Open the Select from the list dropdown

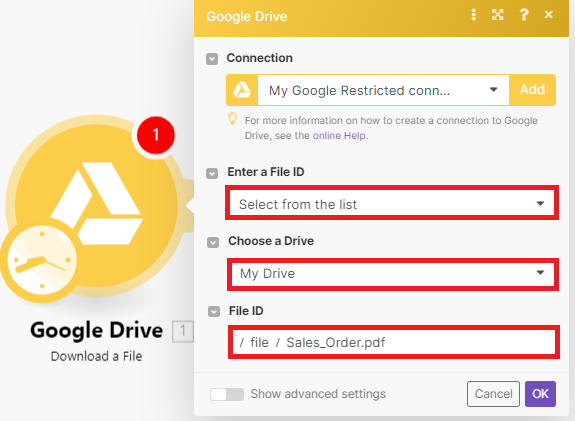click(x=392, y=203)
